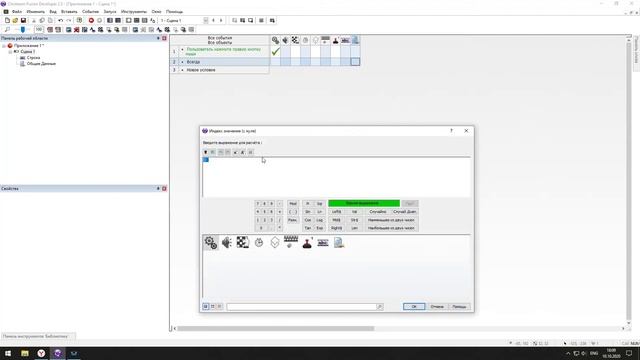Click the Mod operator button

(293, 203)
